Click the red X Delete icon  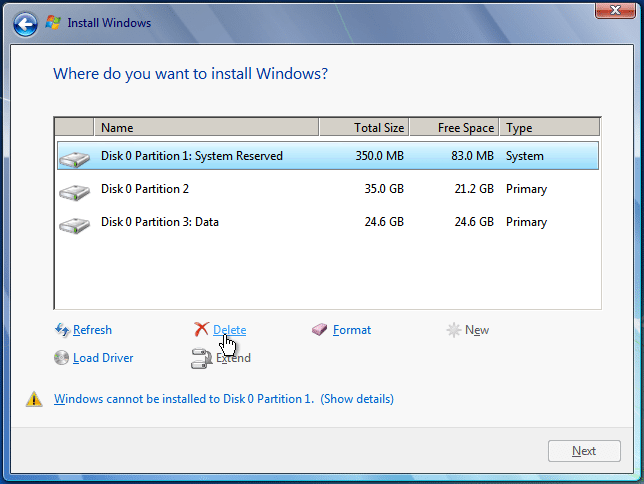click(201, 329)
